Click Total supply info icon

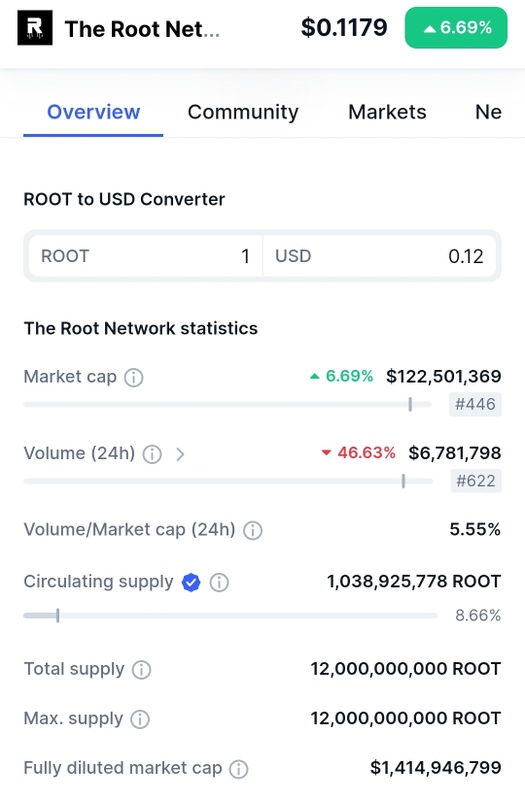point(141,670)
